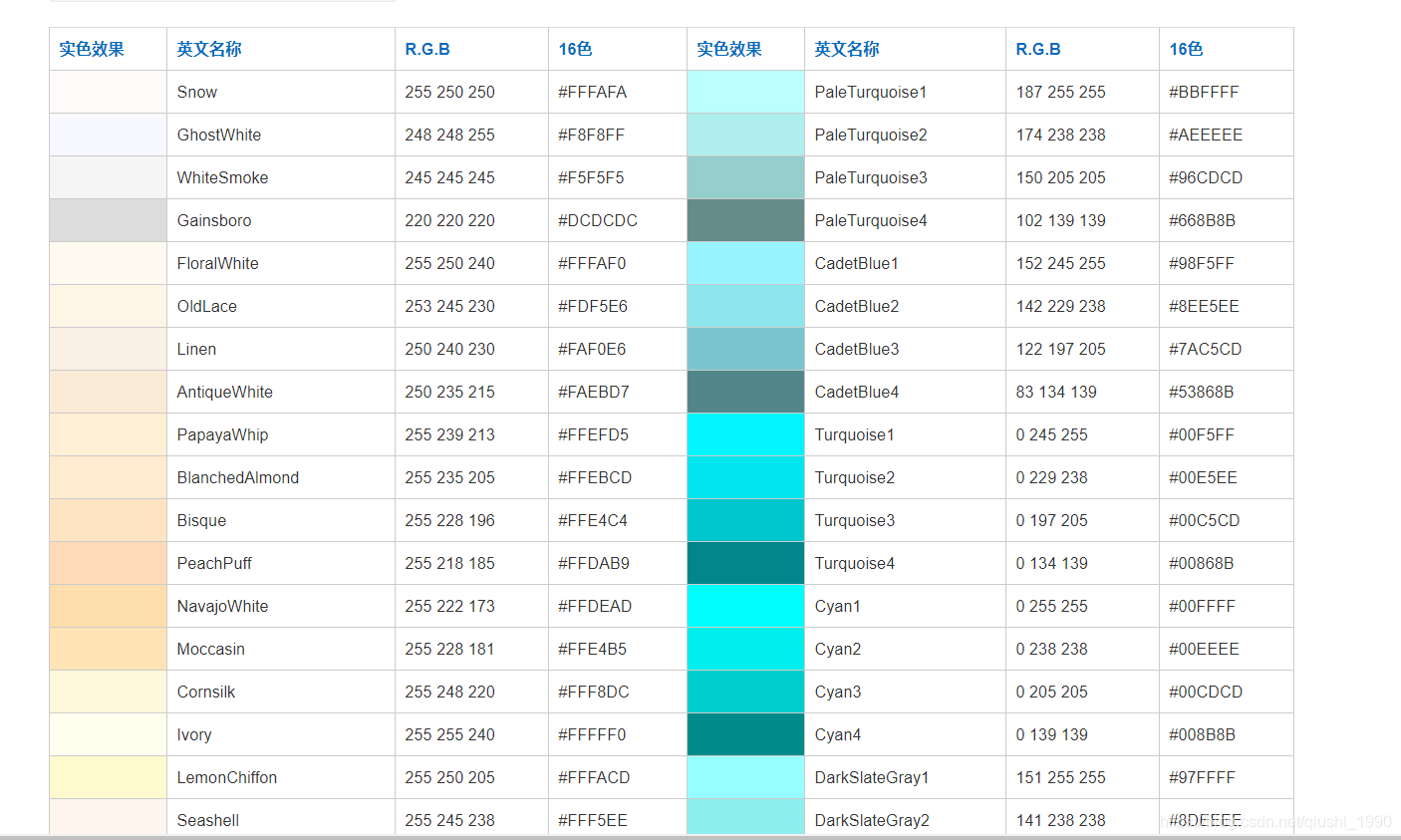Viewport: 1401px width, 840px height.
Task: Select the GhostWhite name cell
Action: (x=281, y=135)
